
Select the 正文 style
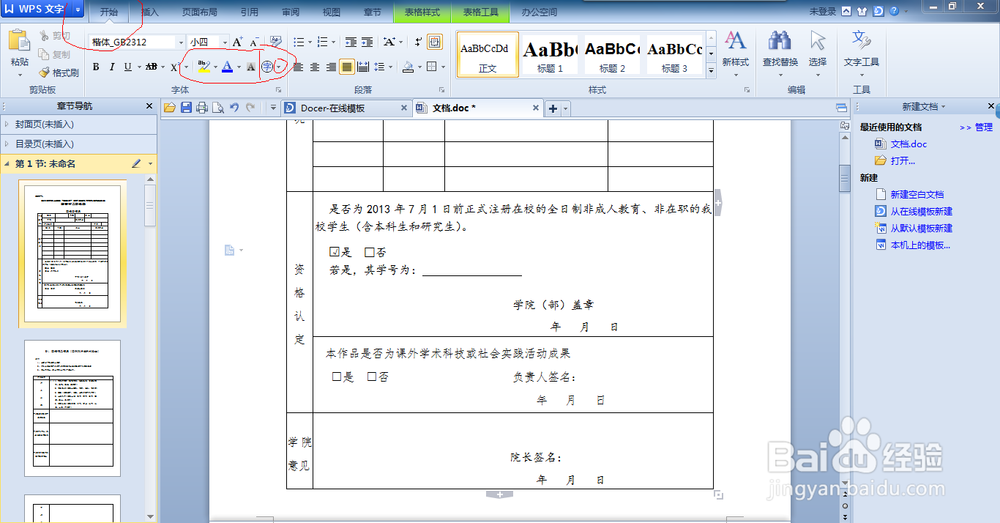point(488,55)
